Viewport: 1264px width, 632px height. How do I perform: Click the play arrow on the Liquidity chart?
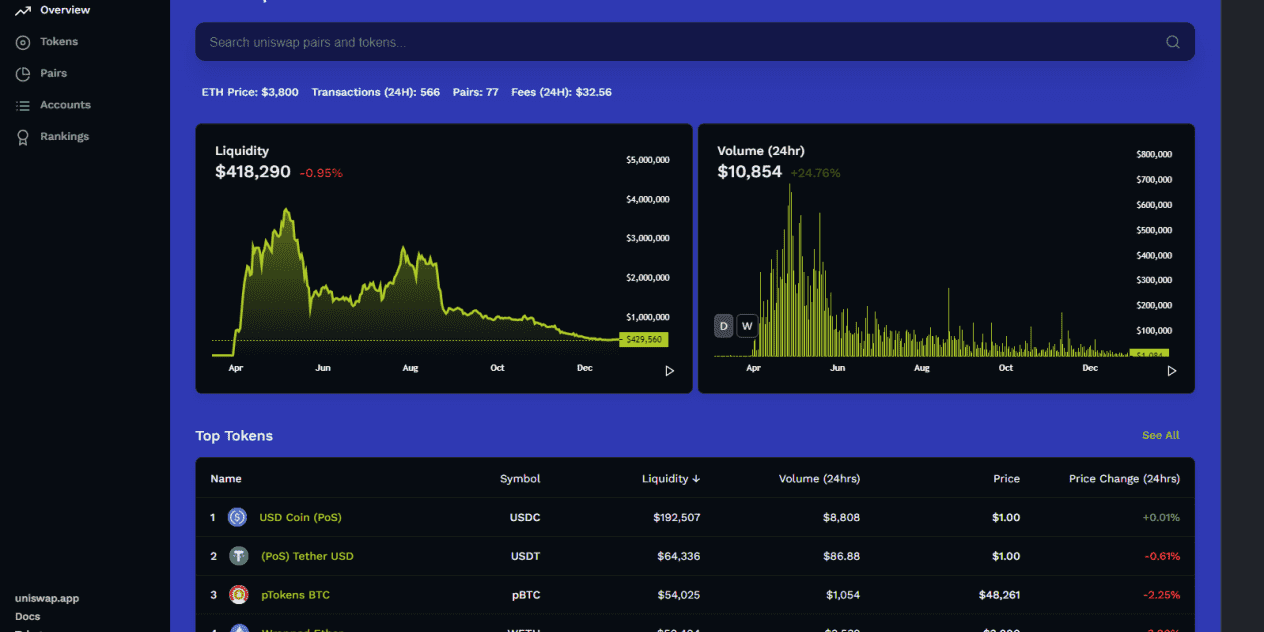click(670, 371)
